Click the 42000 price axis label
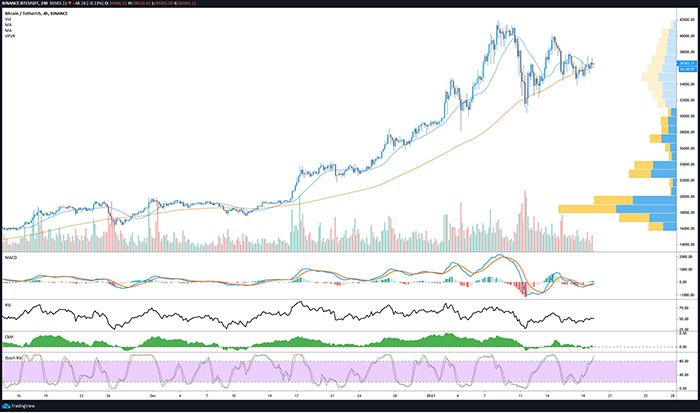 tap(686, 18)
